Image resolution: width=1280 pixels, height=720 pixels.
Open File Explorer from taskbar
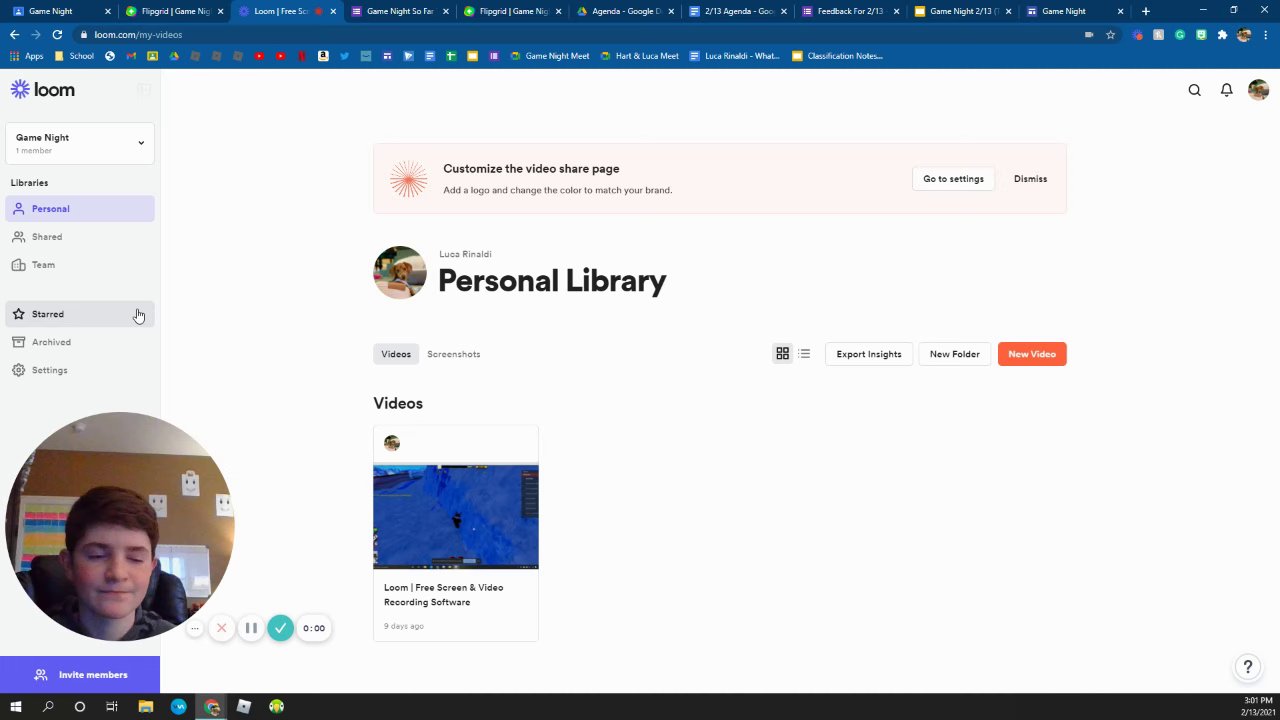(146, 707)
